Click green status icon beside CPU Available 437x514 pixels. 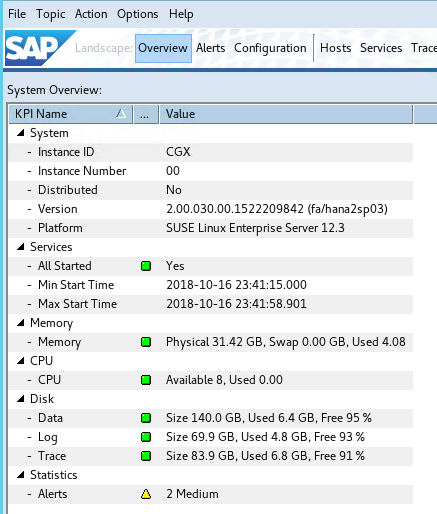(146, 380)
